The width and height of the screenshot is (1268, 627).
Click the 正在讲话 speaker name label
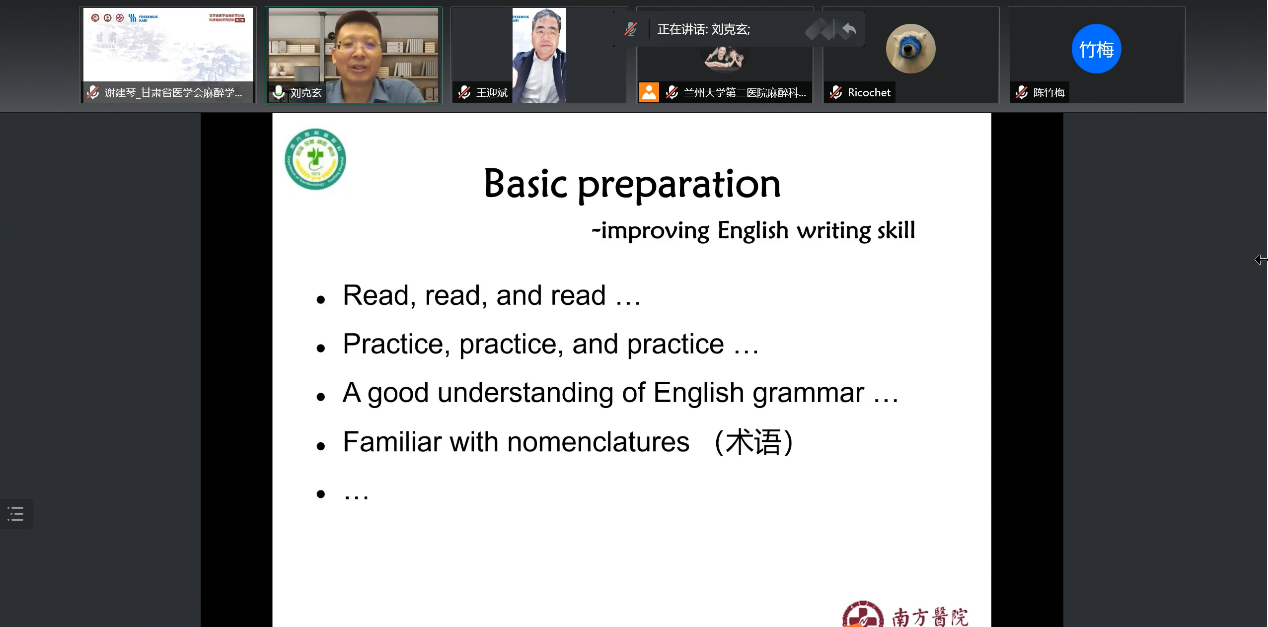[x=703, y=29]
